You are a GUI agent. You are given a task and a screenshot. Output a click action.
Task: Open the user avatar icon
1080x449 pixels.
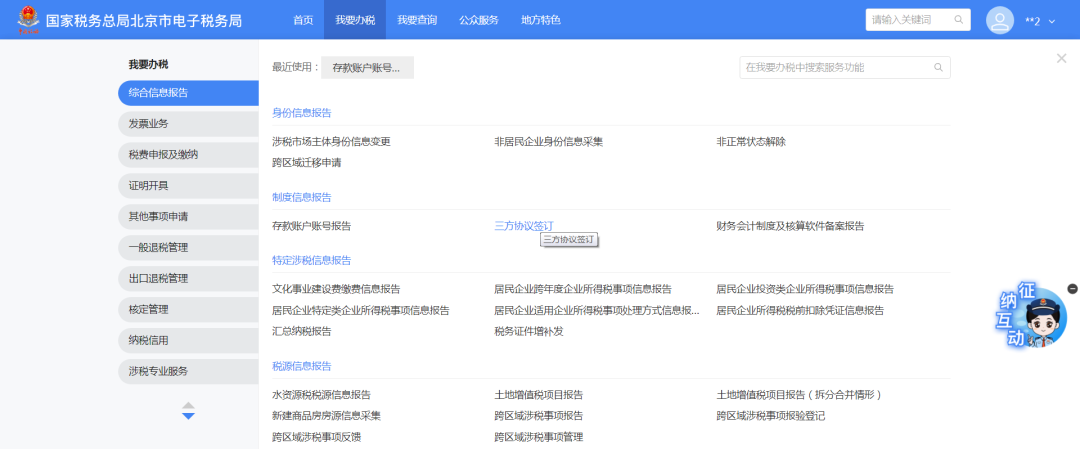click(999, 20)
